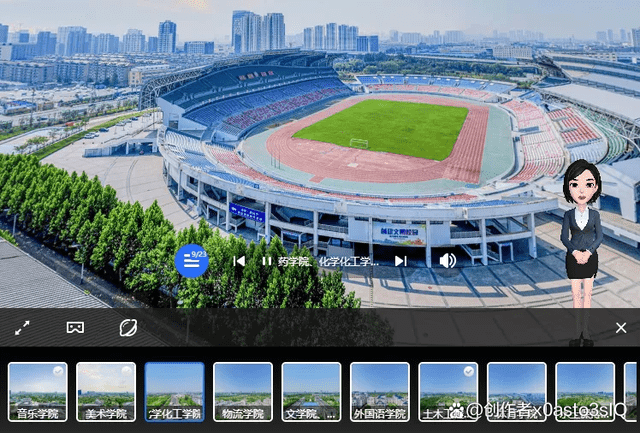The height and width of the screenshot is (433, 640).
Task: Go to the previous narration track
Action: click(x=239, y=261)
